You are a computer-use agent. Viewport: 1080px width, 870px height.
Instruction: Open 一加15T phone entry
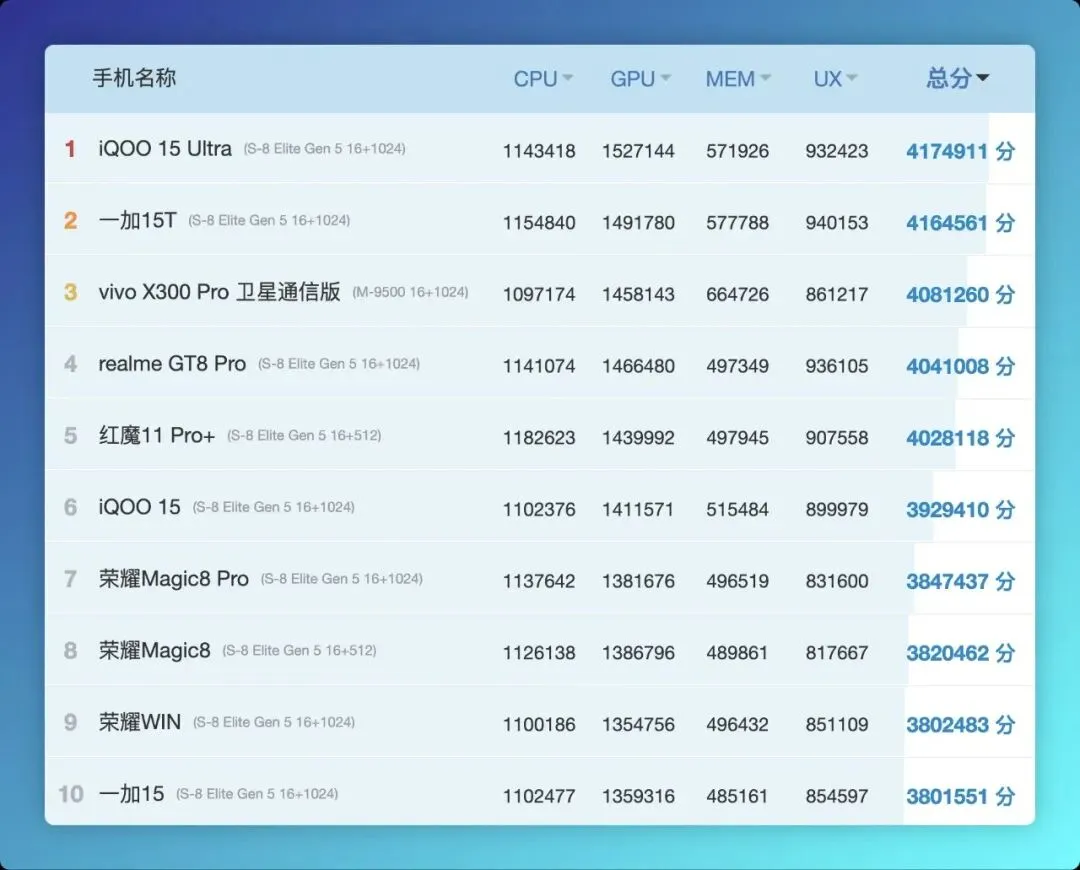point(138,220)
